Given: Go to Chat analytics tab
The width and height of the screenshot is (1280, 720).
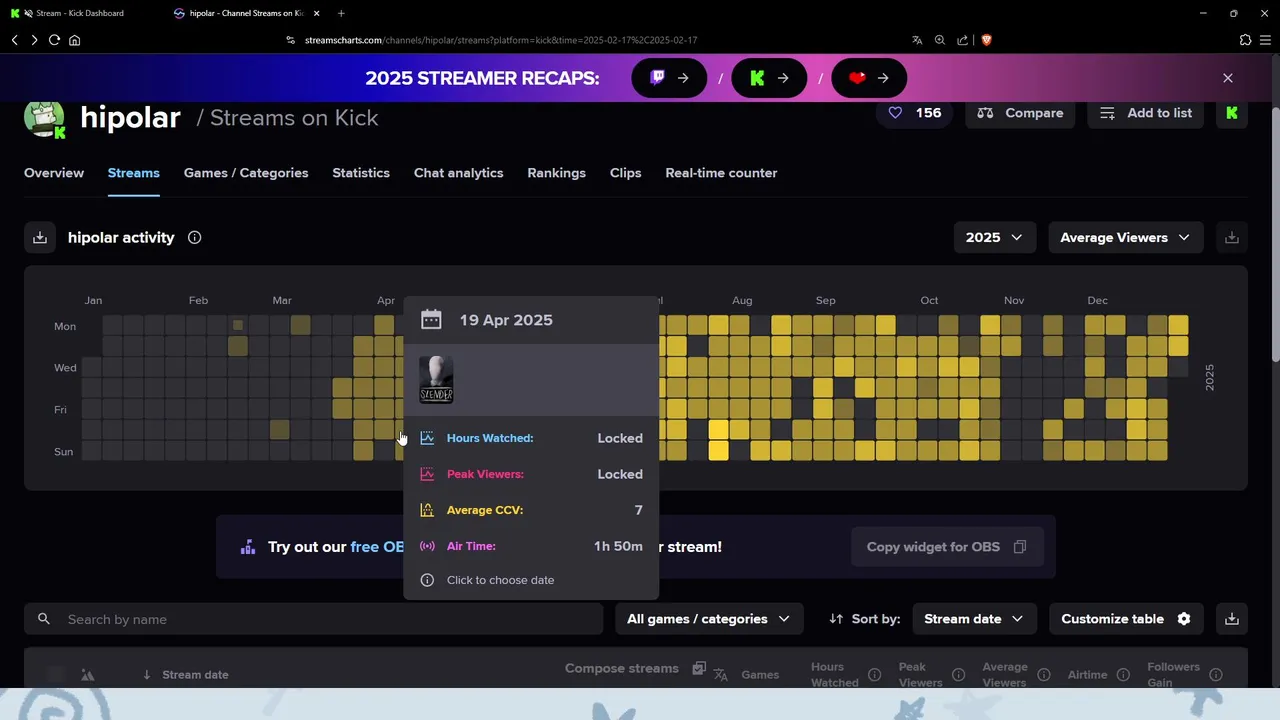Looking at the screenshot, I should click(x=458, y=173).
